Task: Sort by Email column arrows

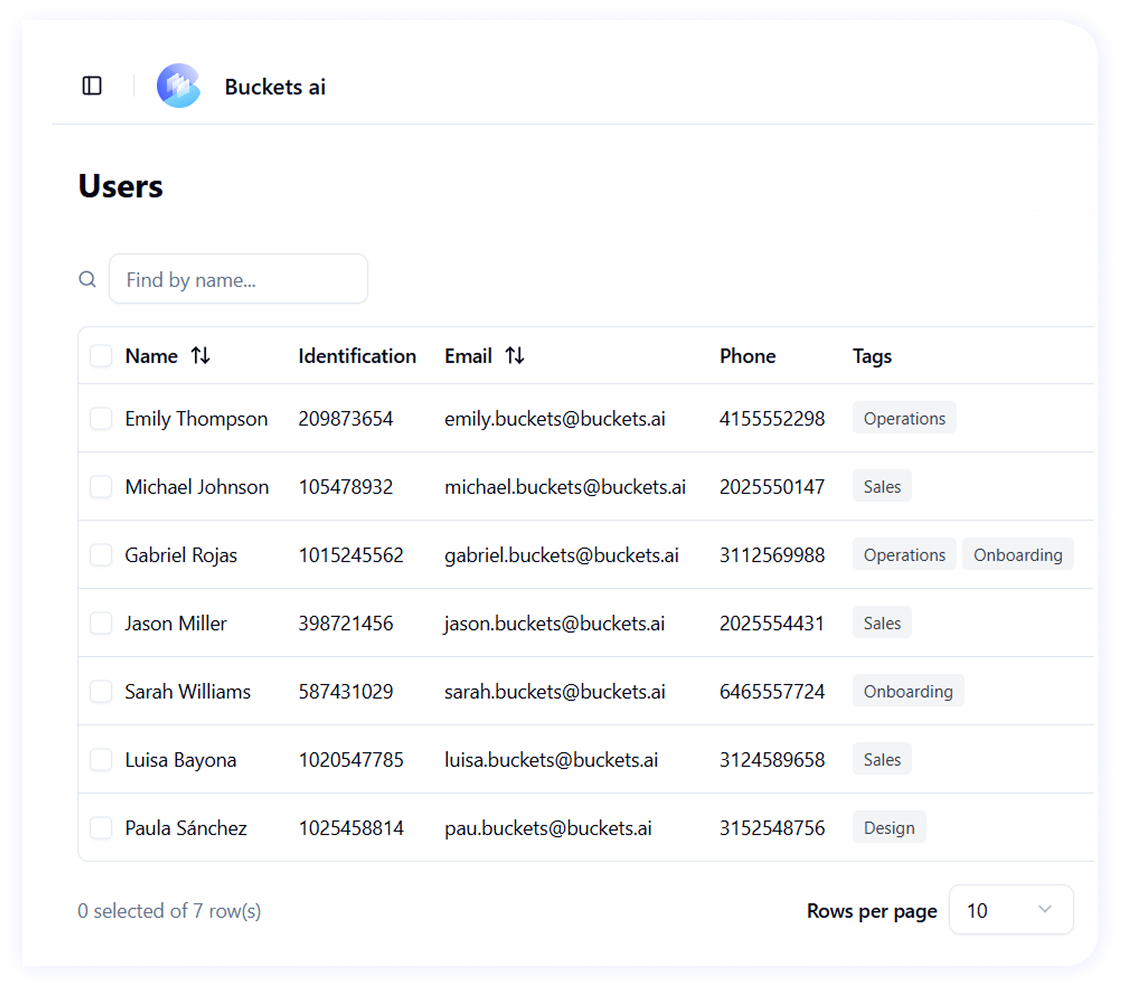Action: click(515, 356)
